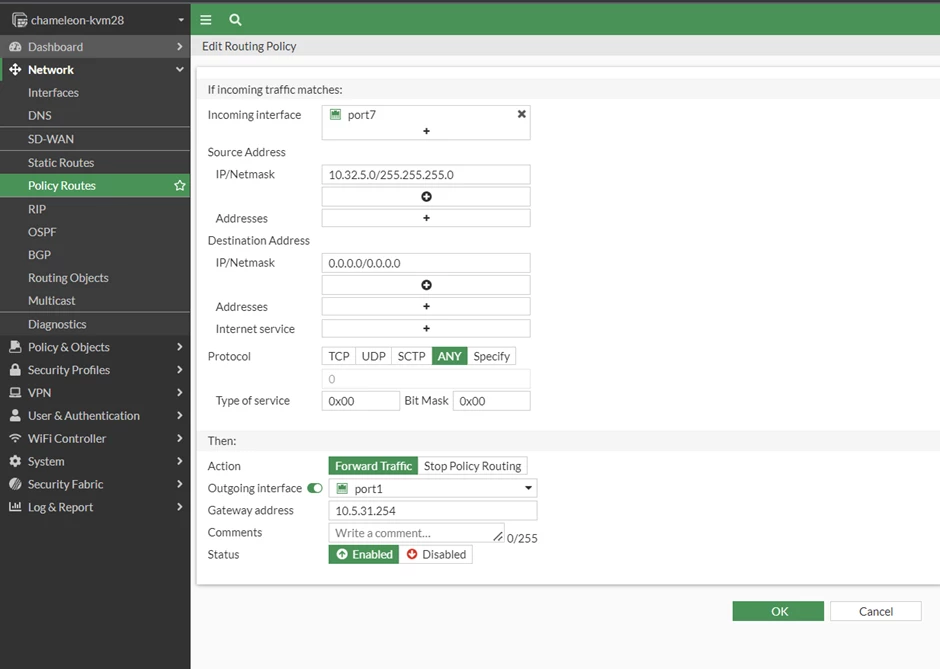Open the outgoing interface port1 dropdown
Screen dimensions: 940x669
coord(528,488)
